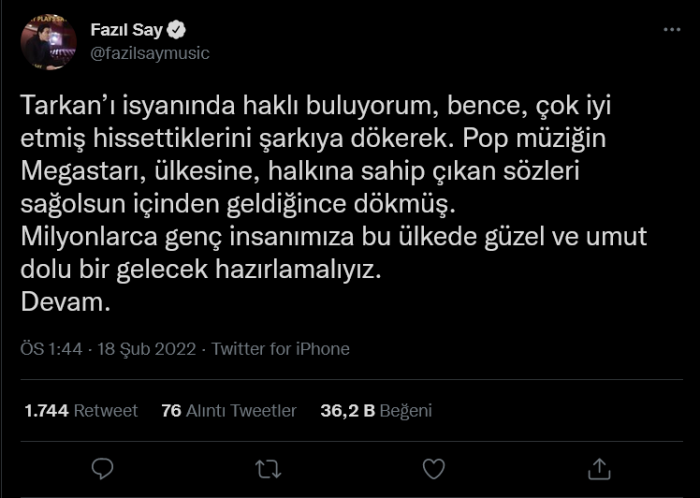
Task: Click the @fazilsaymusic handle
Action: coord(150,53)
